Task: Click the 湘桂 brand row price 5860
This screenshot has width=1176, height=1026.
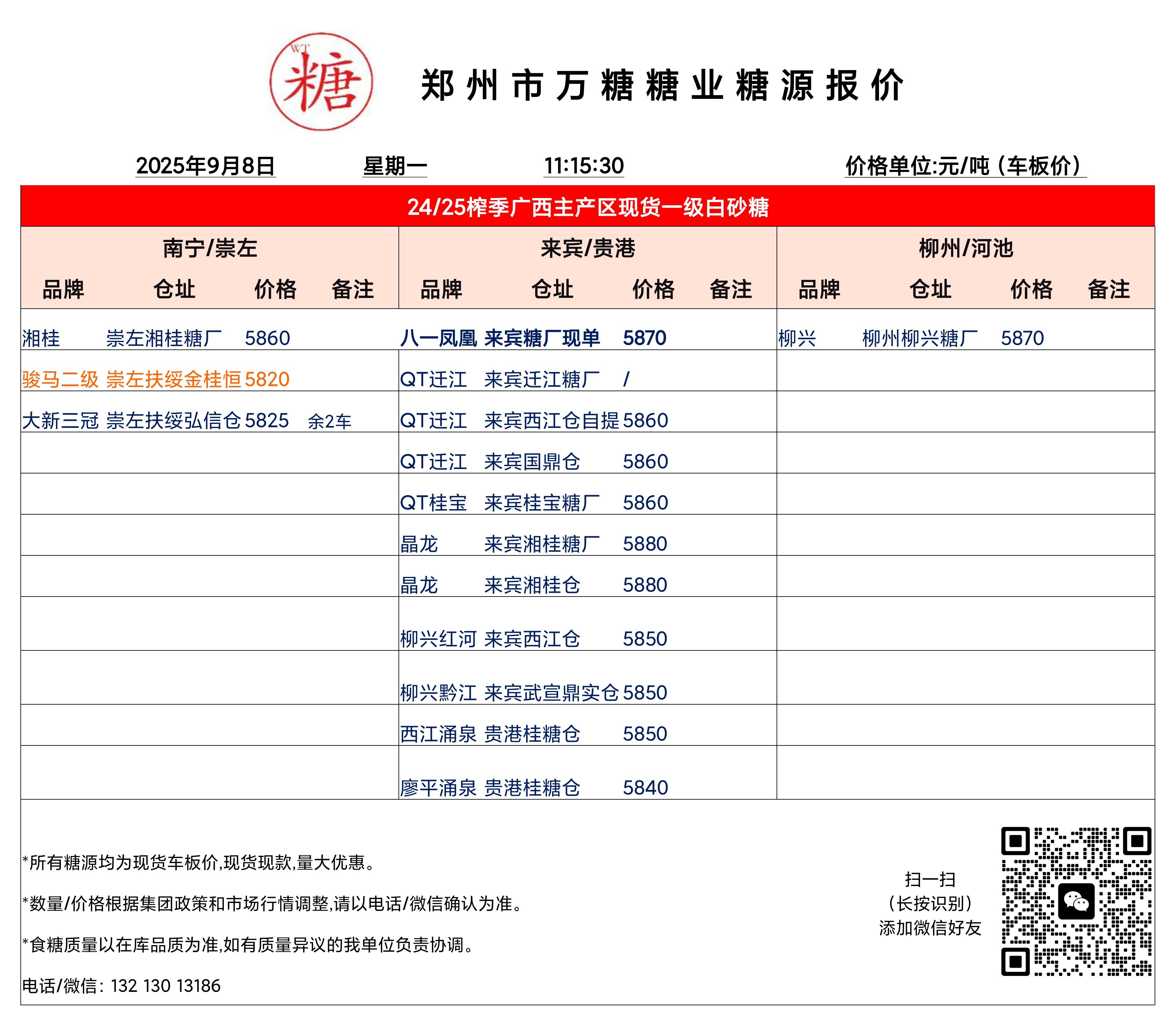Action: pos(267,338)
